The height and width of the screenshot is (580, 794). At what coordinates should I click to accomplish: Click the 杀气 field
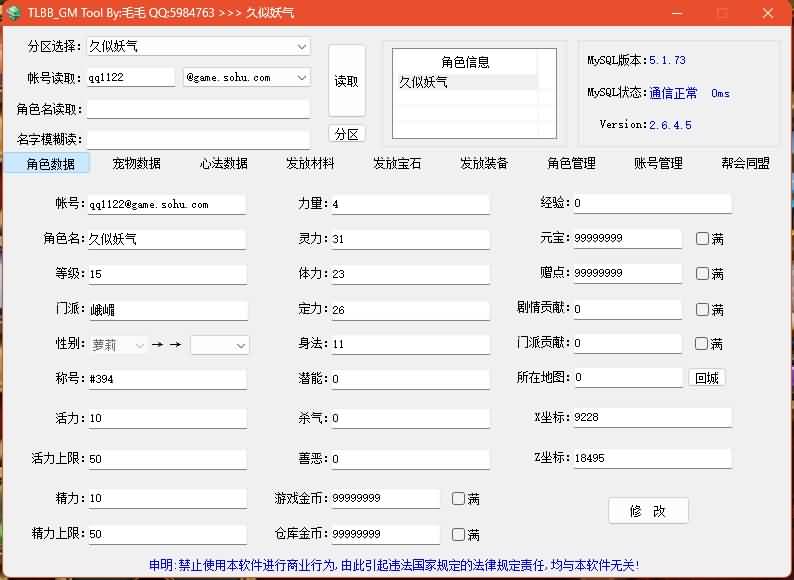(411, 418)
